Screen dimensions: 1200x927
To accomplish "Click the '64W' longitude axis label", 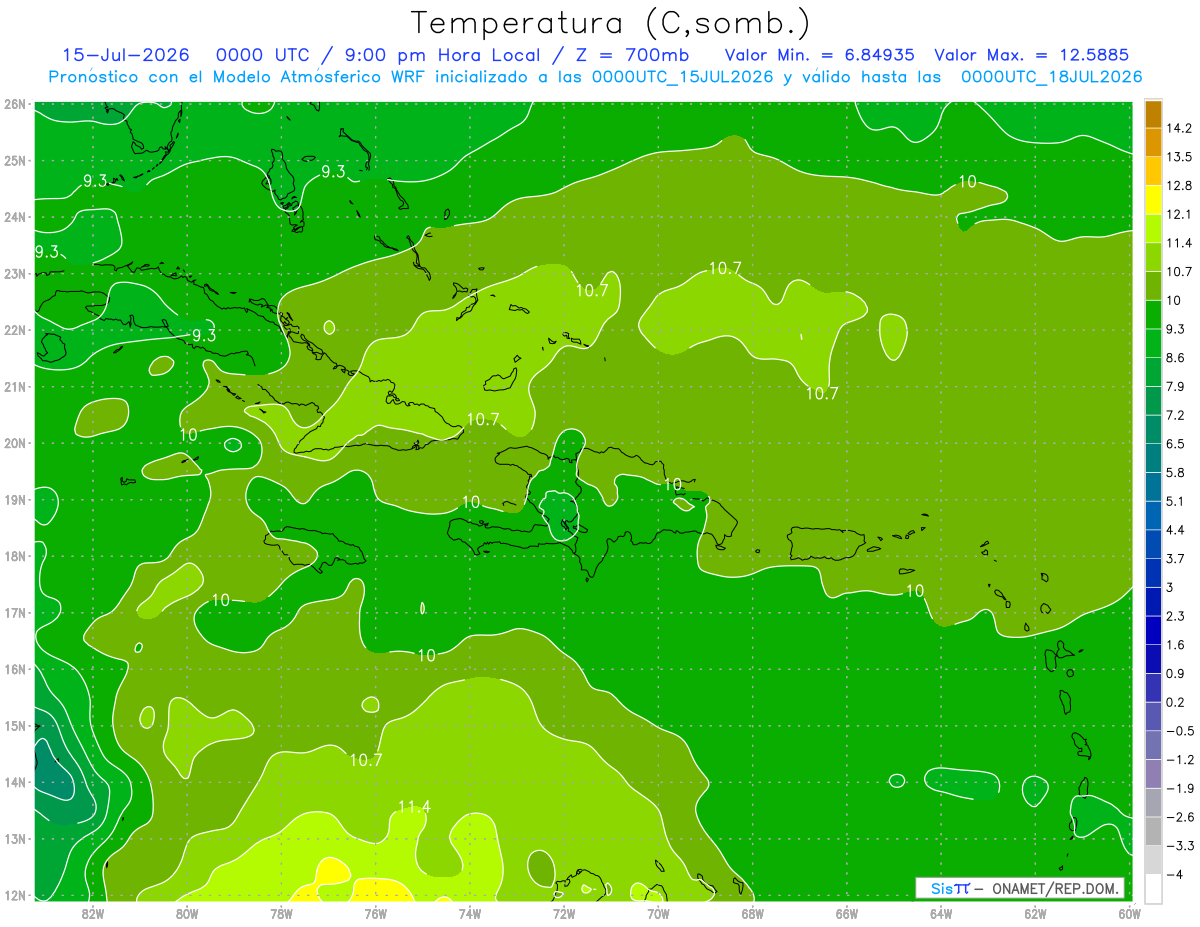I will tap(941, 912).
